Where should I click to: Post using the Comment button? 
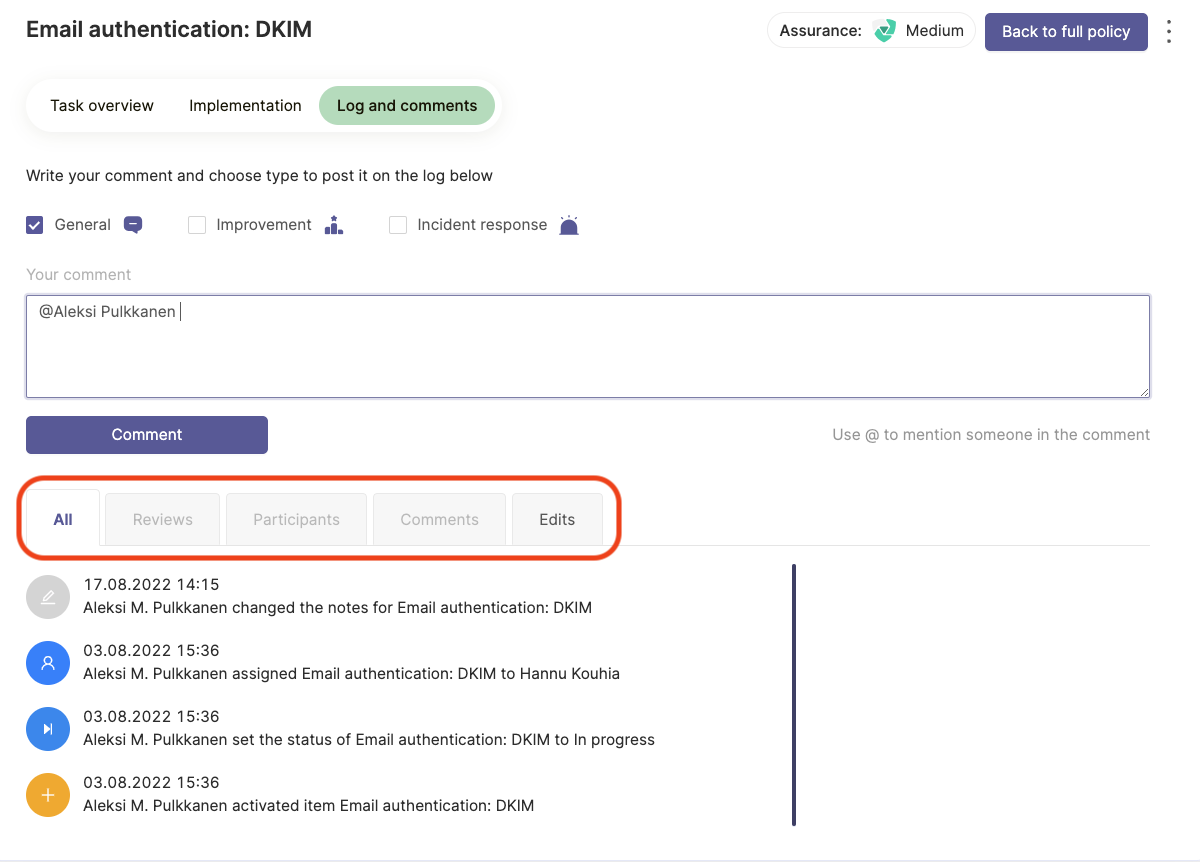147,435
